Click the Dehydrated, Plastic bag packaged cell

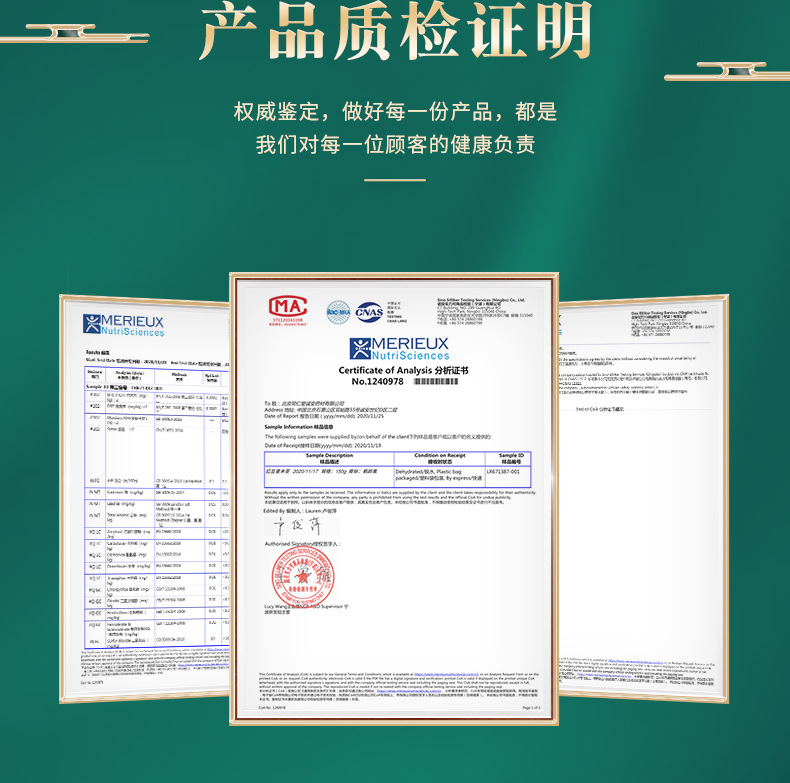(438, 475)
